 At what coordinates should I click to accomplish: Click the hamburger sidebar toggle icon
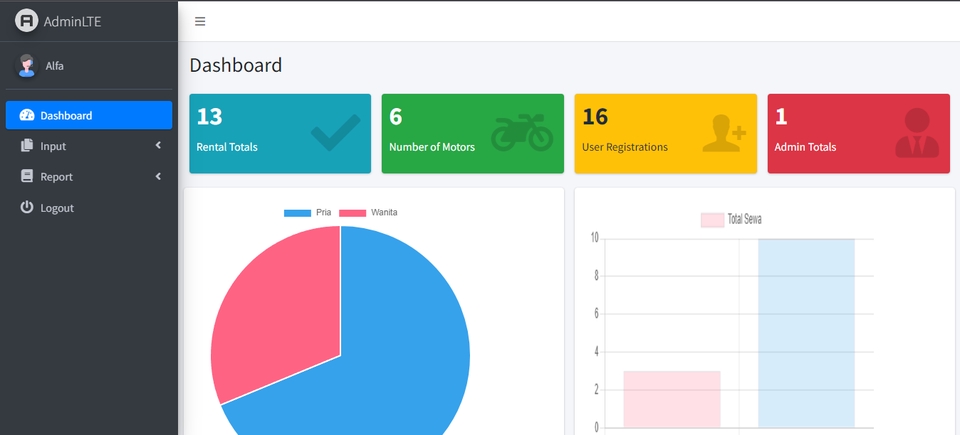point(200,21)
